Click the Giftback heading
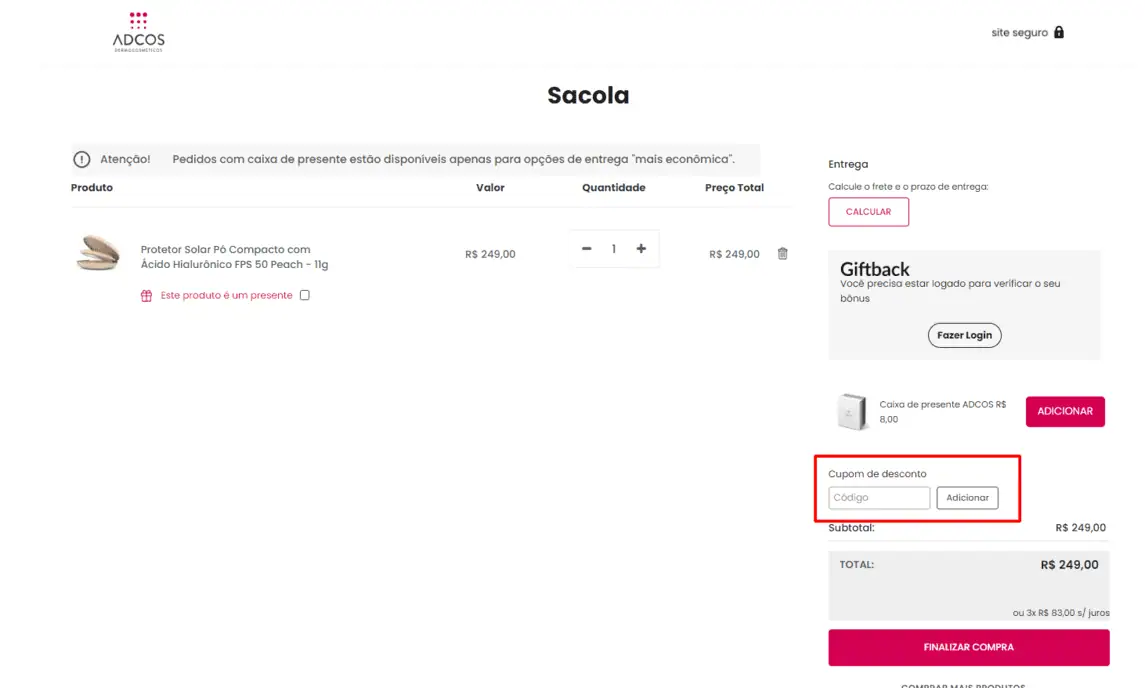 coord(875,269)
